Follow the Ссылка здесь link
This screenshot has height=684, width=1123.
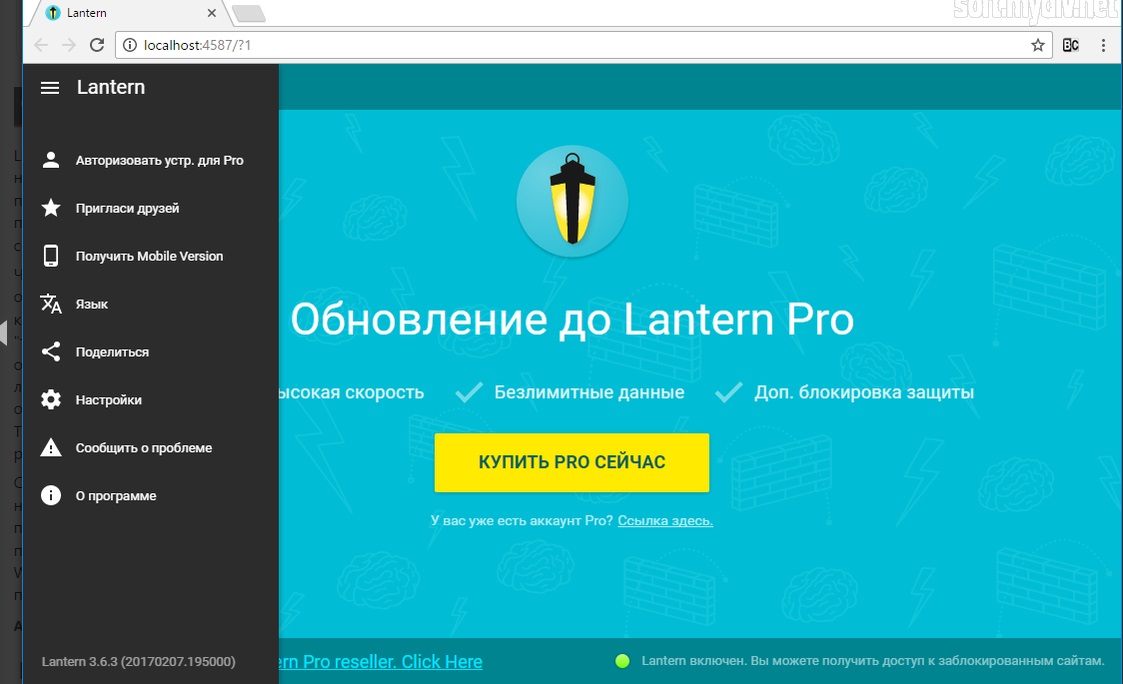click(665, 521)
